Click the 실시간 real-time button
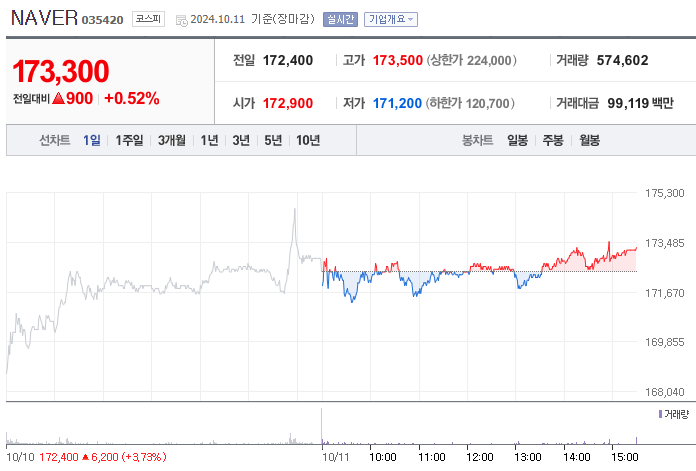This screenshot has width=696, height=471. coord(340,20)
